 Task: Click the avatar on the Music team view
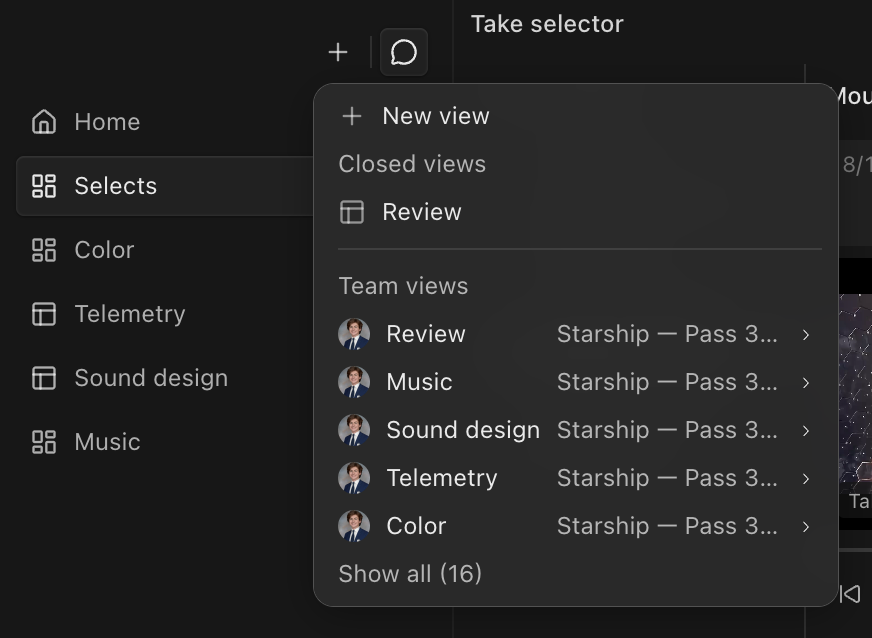tap(354, 382)
